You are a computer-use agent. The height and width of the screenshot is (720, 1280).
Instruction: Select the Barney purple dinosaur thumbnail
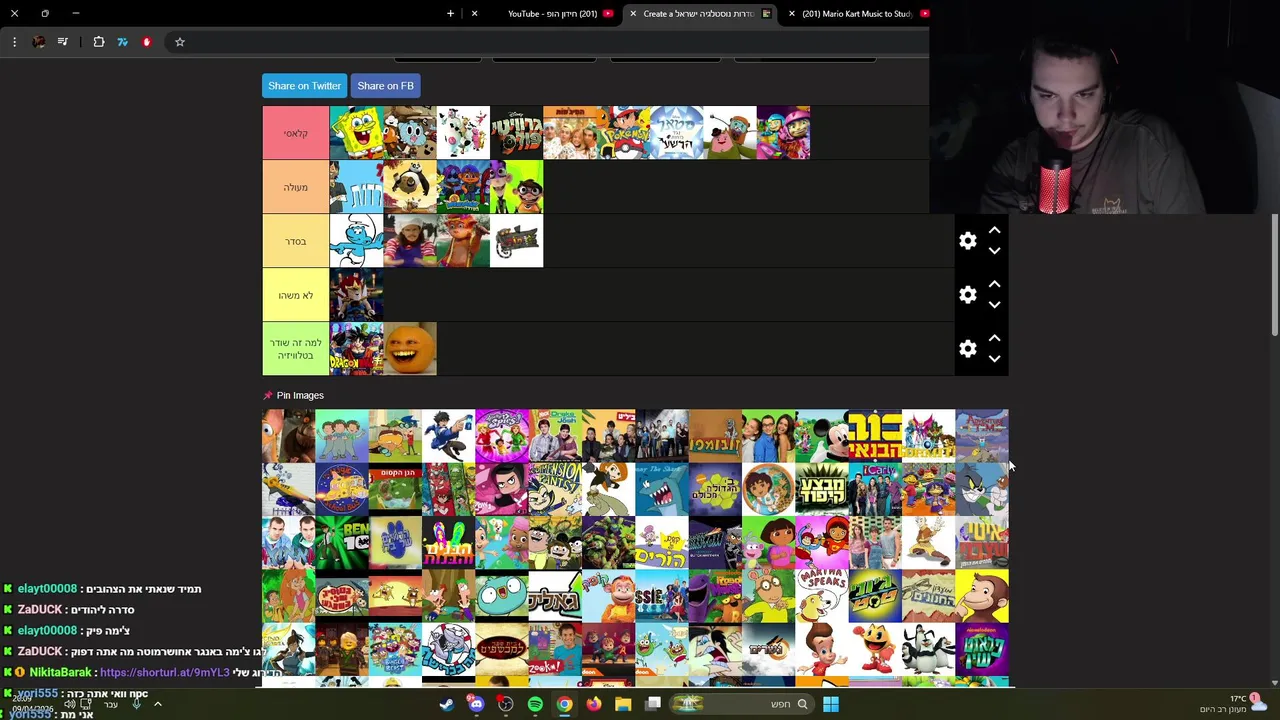(x=715, y=596)
